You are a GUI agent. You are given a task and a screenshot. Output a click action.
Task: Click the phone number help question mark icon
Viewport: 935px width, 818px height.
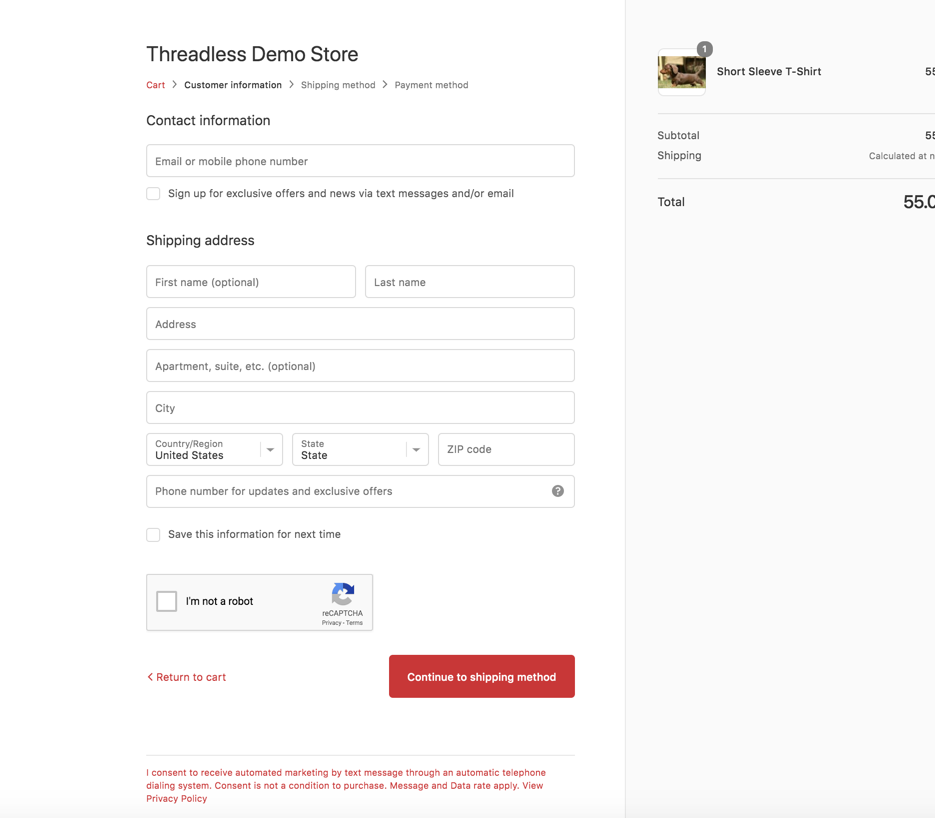(558, 491)
